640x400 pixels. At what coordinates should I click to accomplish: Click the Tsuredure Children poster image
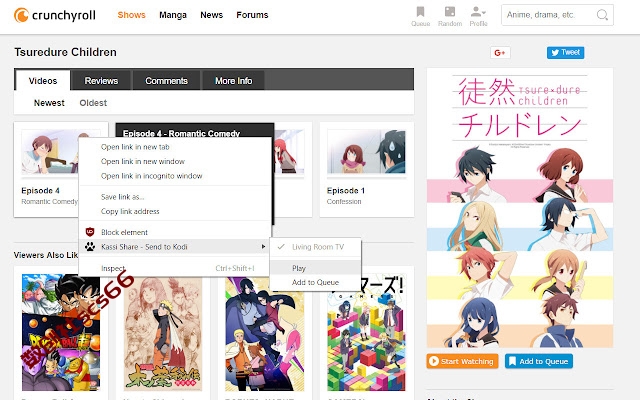[x=520, y=208]
